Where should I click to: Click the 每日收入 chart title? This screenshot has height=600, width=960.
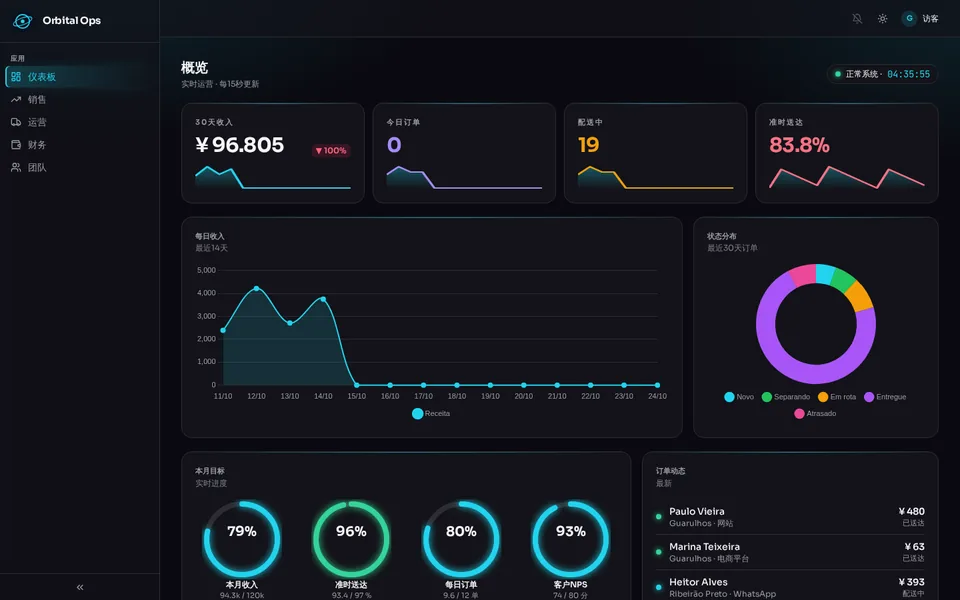coord(210,236)
